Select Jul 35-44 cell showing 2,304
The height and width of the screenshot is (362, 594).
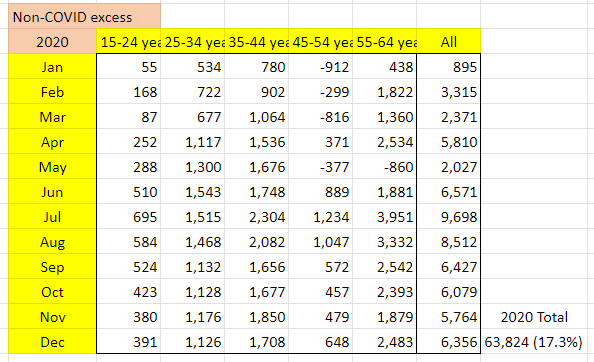tap(256, 217)
